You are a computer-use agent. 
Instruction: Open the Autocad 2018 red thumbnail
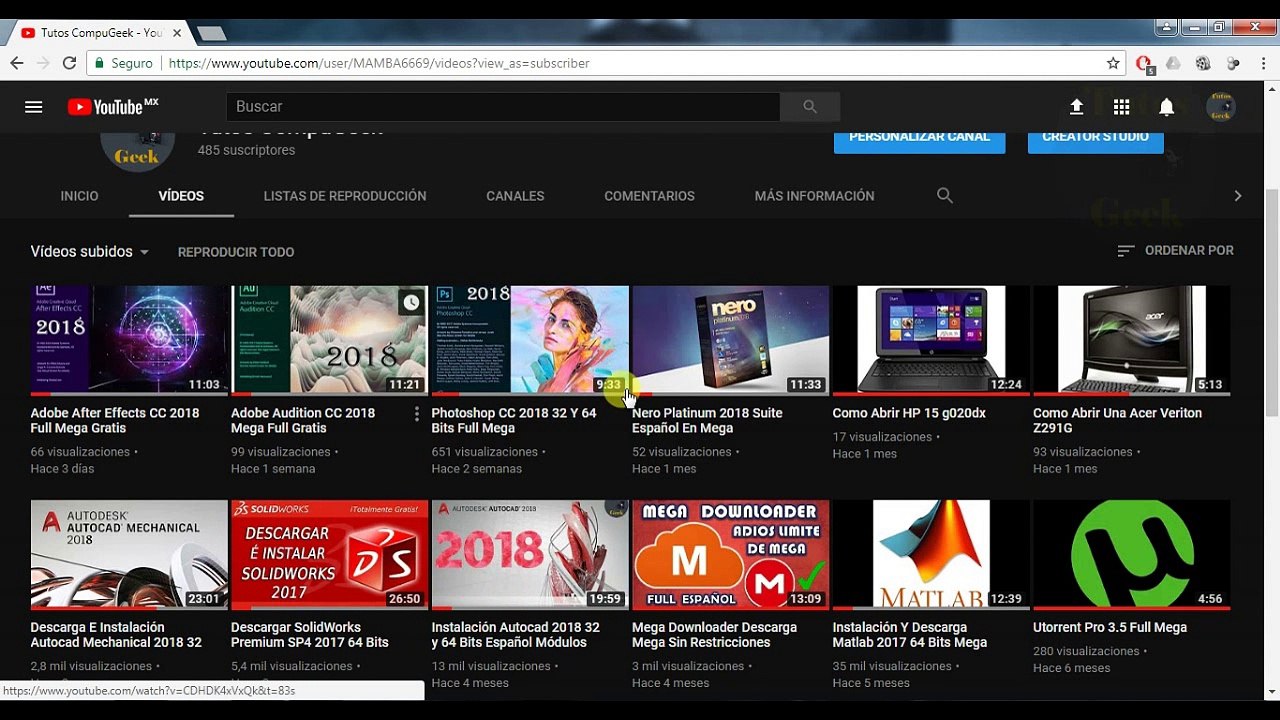coord(530,555)
